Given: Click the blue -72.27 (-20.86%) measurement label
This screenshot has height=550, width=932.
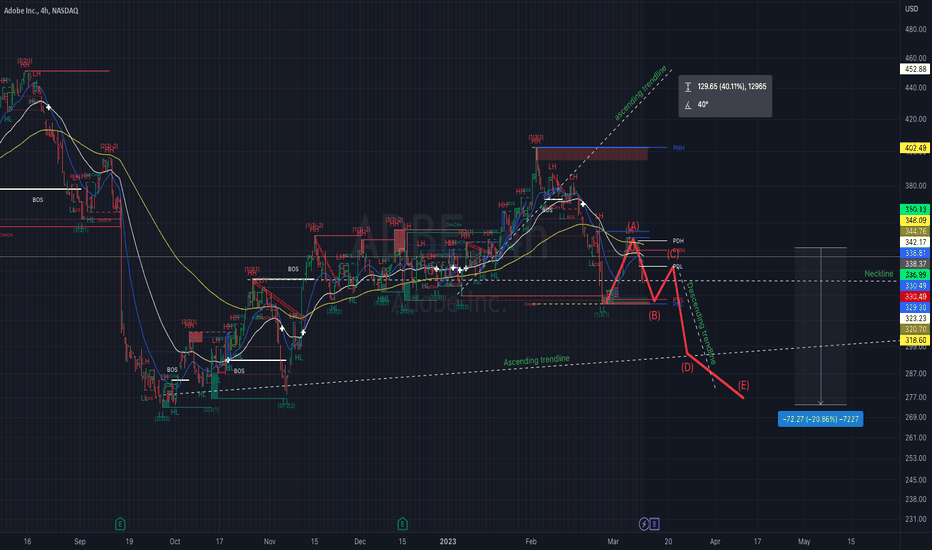Looking at the screenshot, I should (820, 419).
